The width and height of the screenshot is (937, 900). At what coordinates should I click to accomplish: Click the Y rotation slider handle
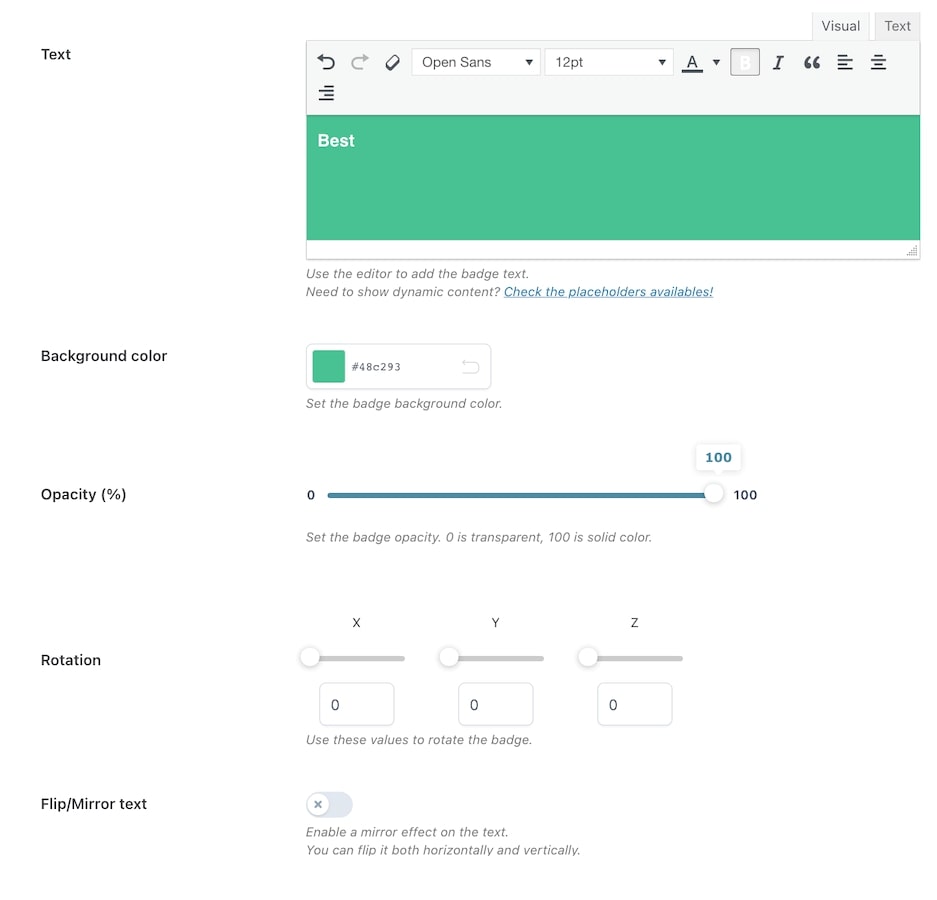449,657
